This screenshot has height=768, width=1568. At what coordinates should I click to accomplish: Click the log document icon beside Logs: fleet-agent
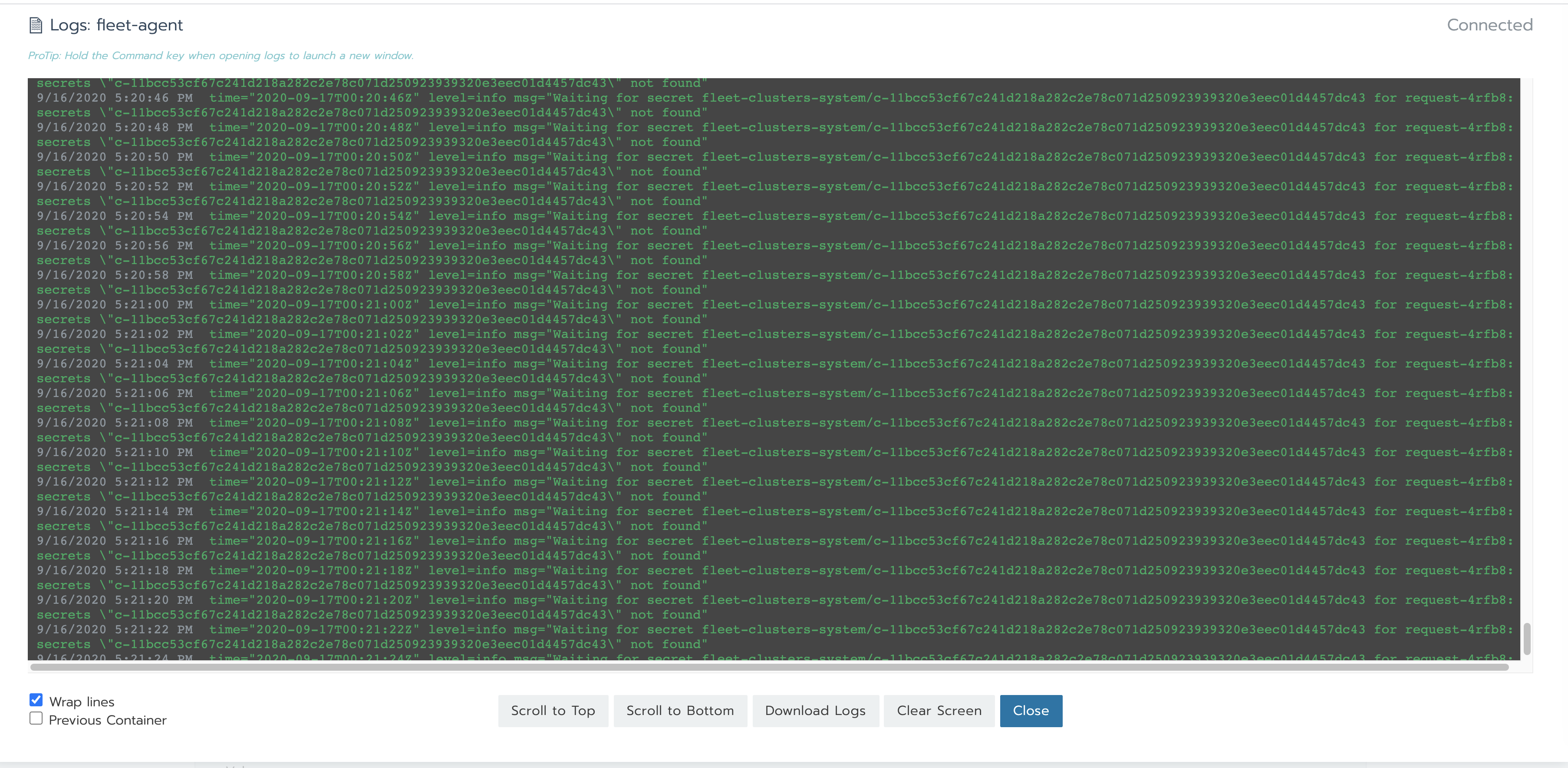tap(36, 25)
